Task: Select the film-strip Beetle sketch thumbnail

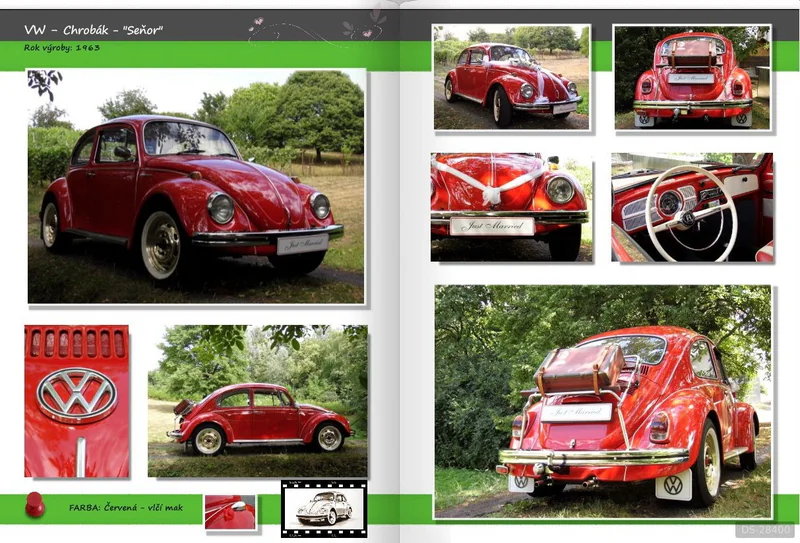Action: [x=324, y=509]
